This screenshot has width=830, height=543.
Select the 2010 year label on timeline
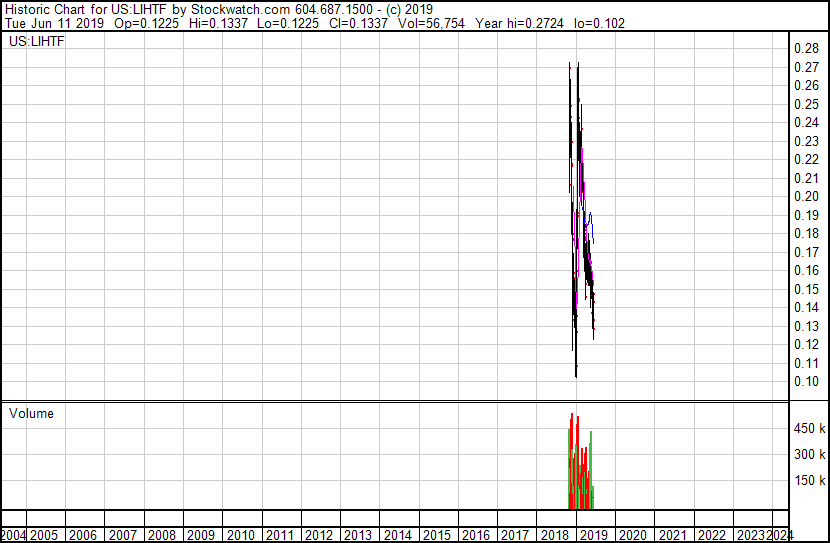[240, 535]
